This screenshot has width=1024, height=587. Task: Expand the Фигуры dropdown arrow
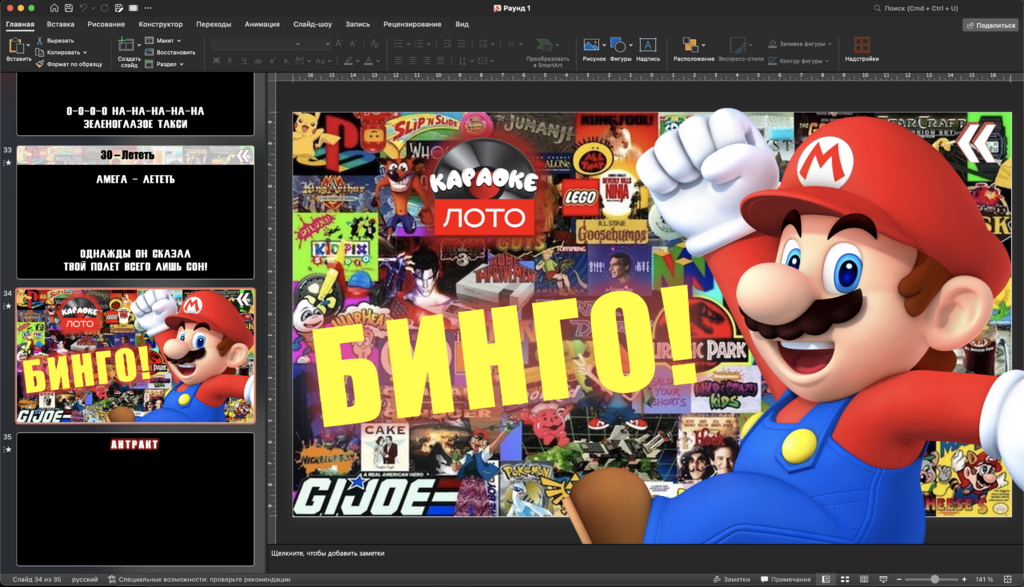631,45
